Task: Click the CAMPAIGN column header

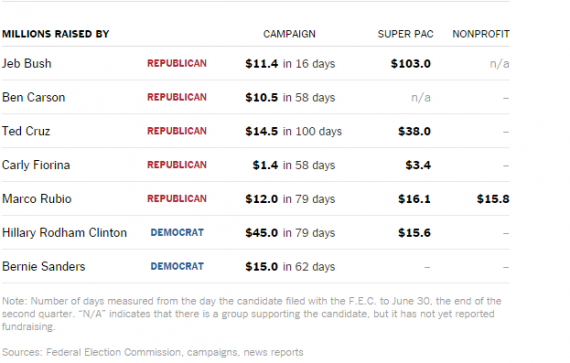Action: pos(289,34)
